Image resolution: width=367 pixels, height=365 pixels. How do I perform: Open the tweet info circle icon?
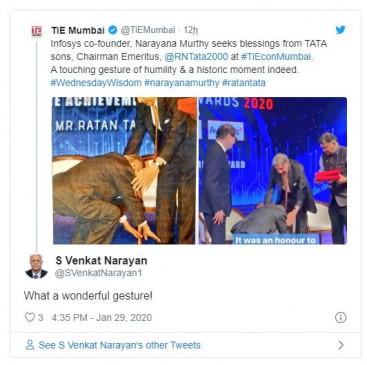340,317
